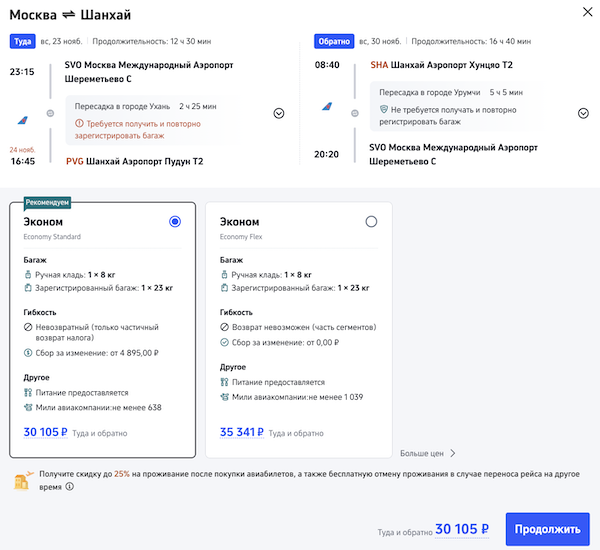Click the meal icon in Economy Standard
The height and width of the screenshot is (550, 600).
click(x=27, y=393)
